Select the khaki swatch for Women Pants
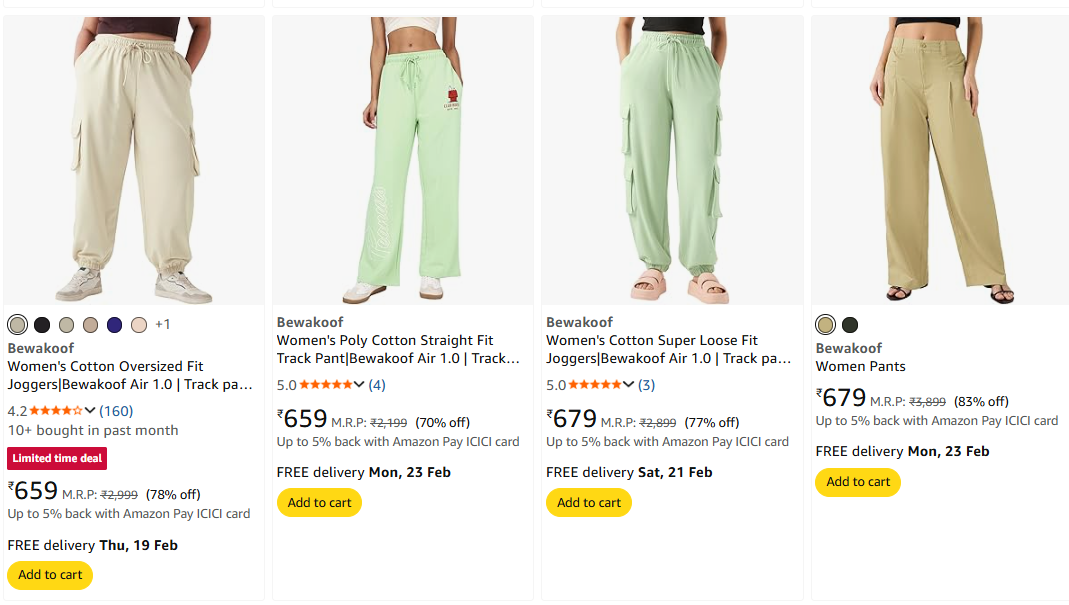The image size is (1069, 605). coord(825,325)
